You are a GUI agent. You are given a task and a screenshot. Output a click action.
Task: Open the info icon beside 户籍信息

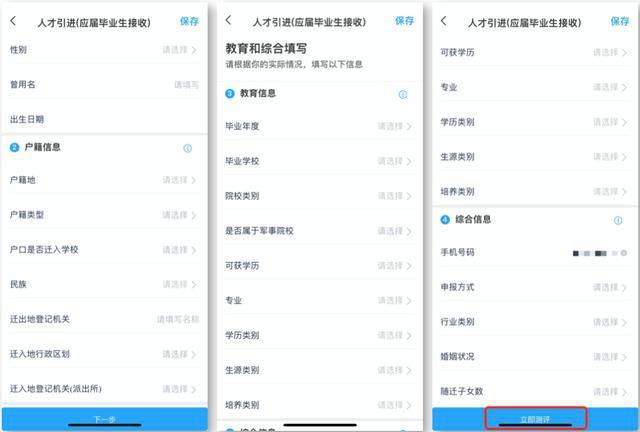pos(187,148)
